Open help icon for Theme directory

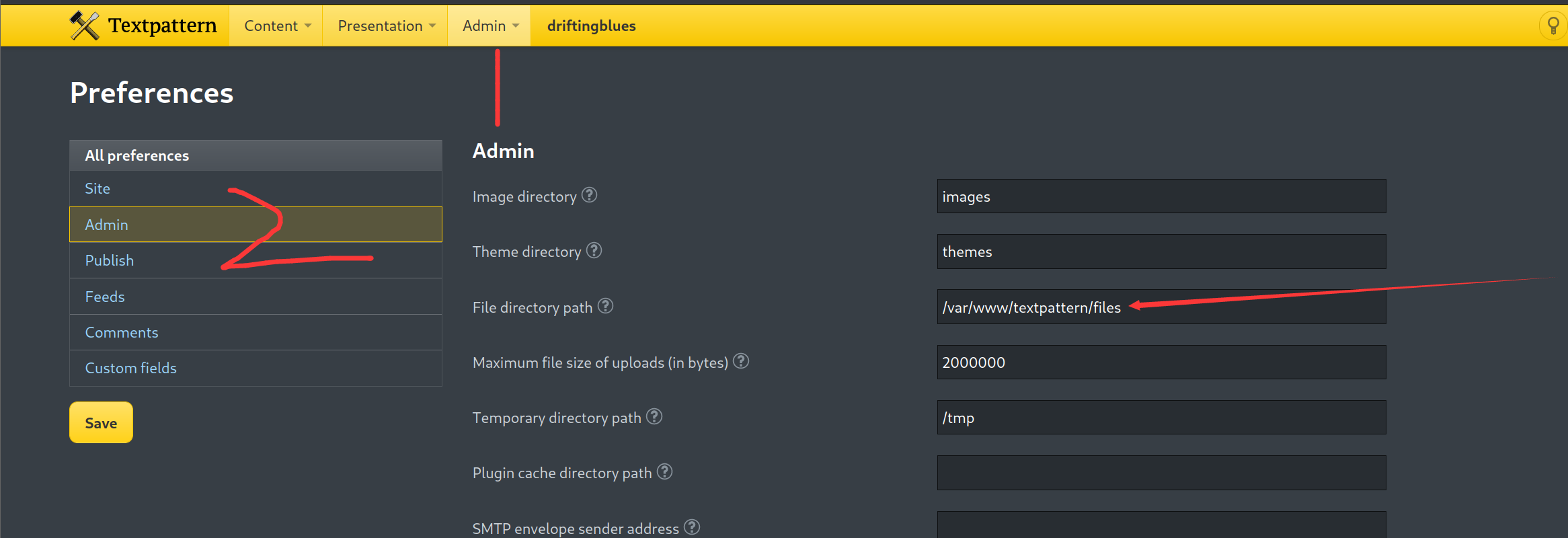(x=594, y=251)
